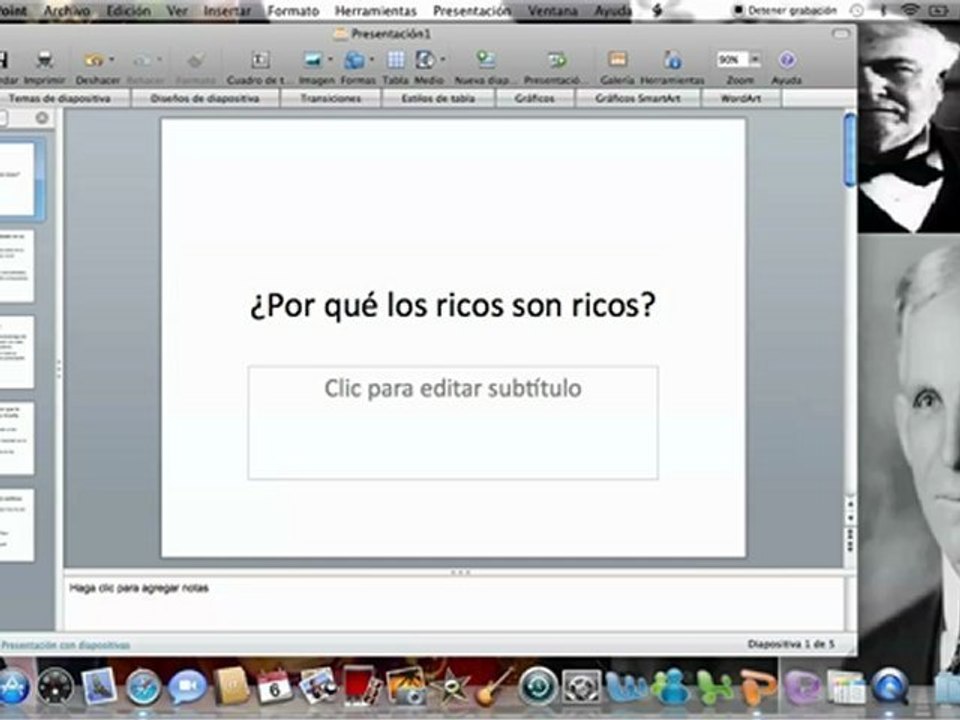The height and width of the screenshot is (720, 960).
Task: Open the orange PowerPoint dock icon
Action: click(x=758, y=687)
